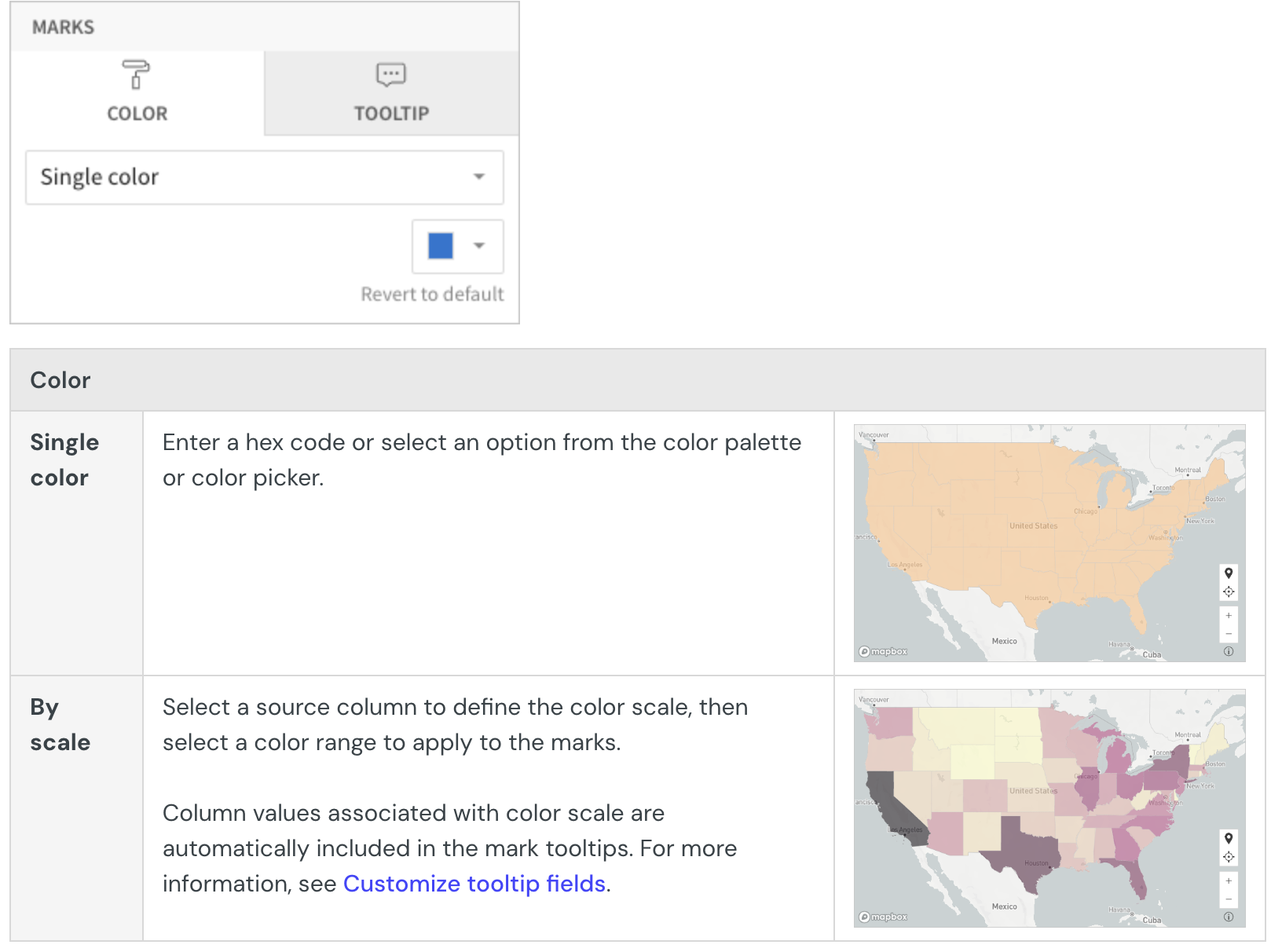Switch to the Color tab
Screen dimensions: 1282x952
point(137,93)
